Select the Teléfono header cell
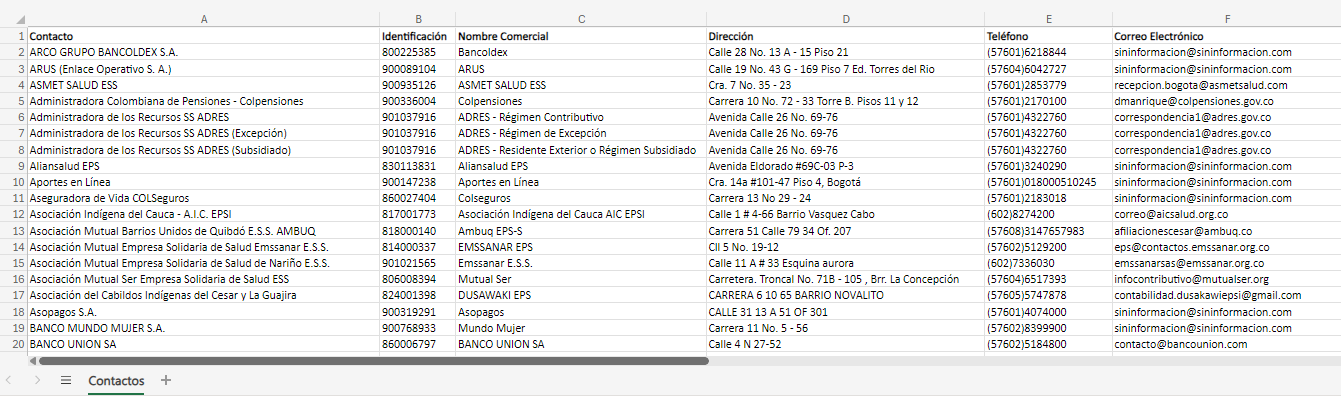 click(x=1048, y=36)
